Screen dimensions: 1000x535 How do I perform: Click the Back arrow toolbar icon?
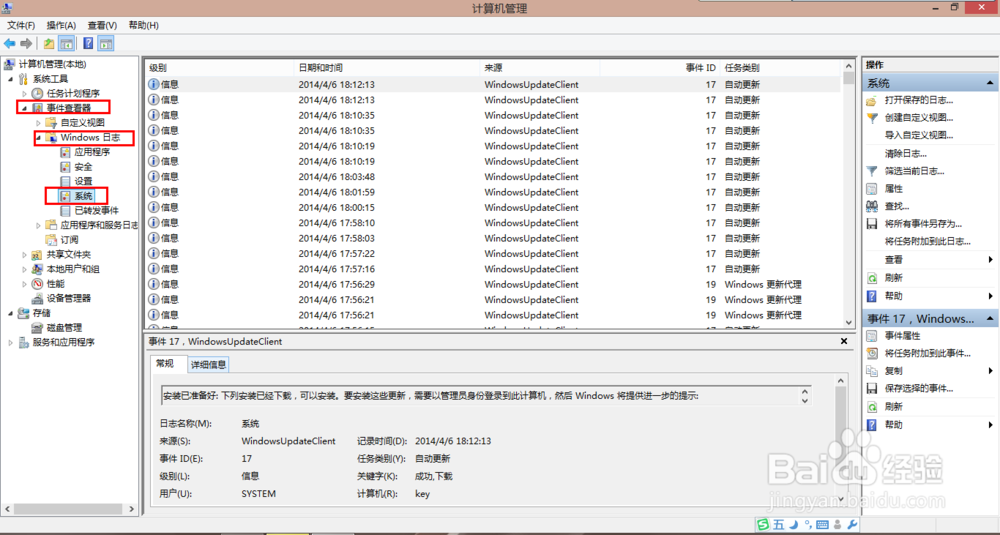(10, 43)
